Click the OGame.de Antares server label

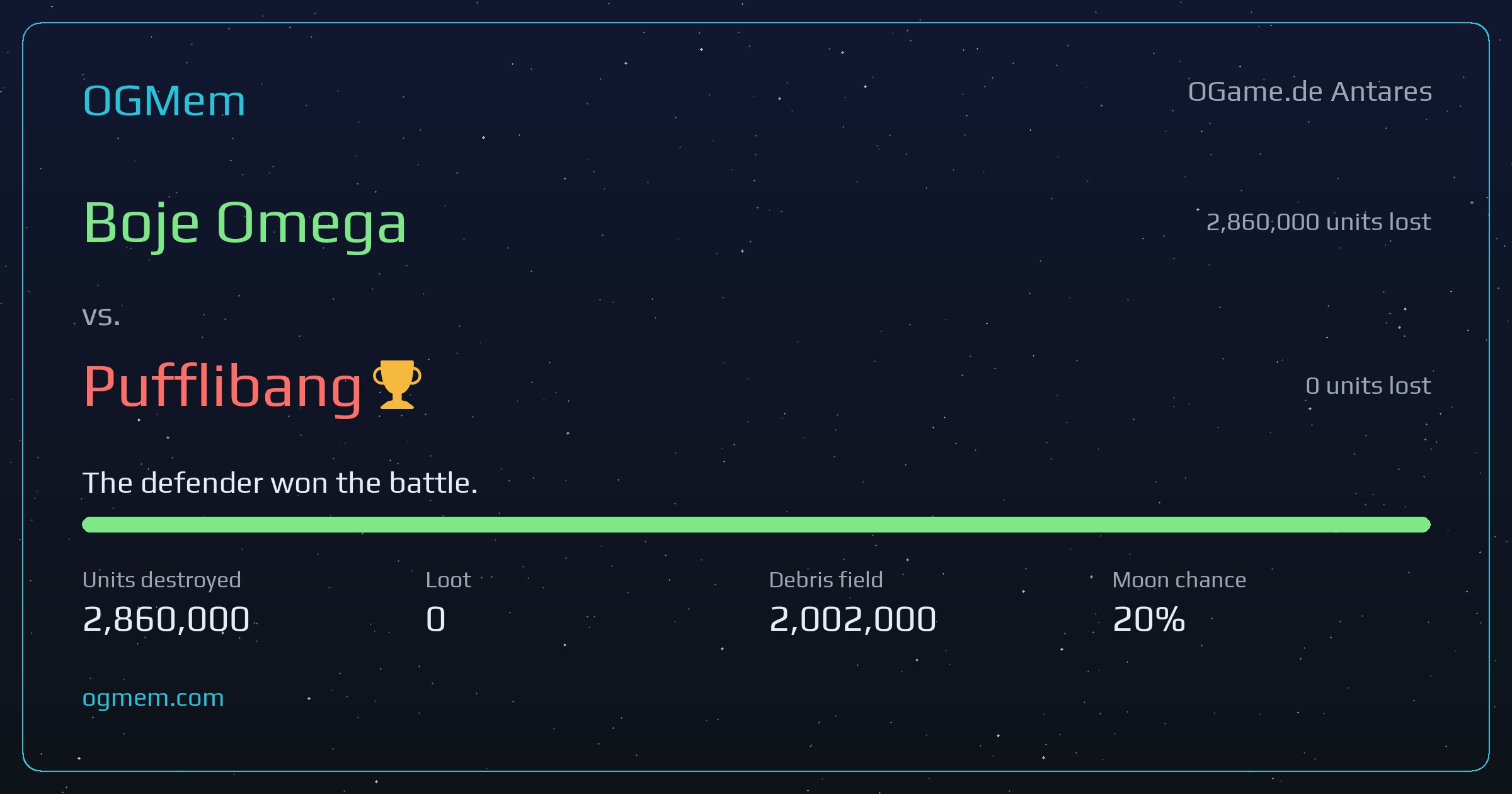click(x=1310, y=92)
